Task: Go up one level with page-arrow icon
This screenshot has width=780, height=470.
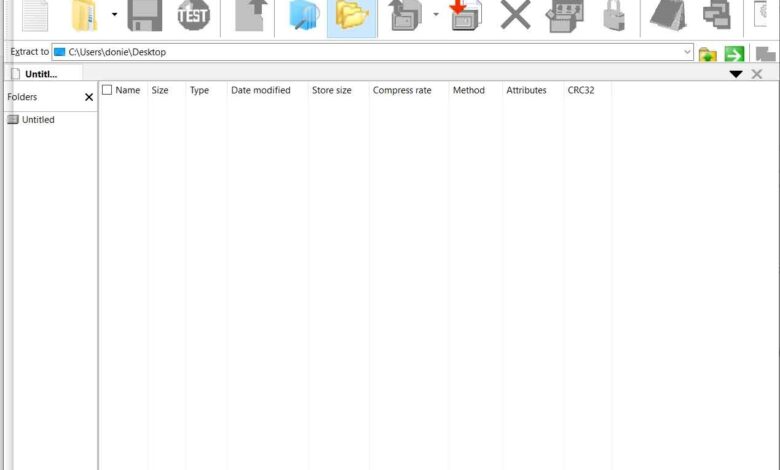Action: (x=251, y=15)
